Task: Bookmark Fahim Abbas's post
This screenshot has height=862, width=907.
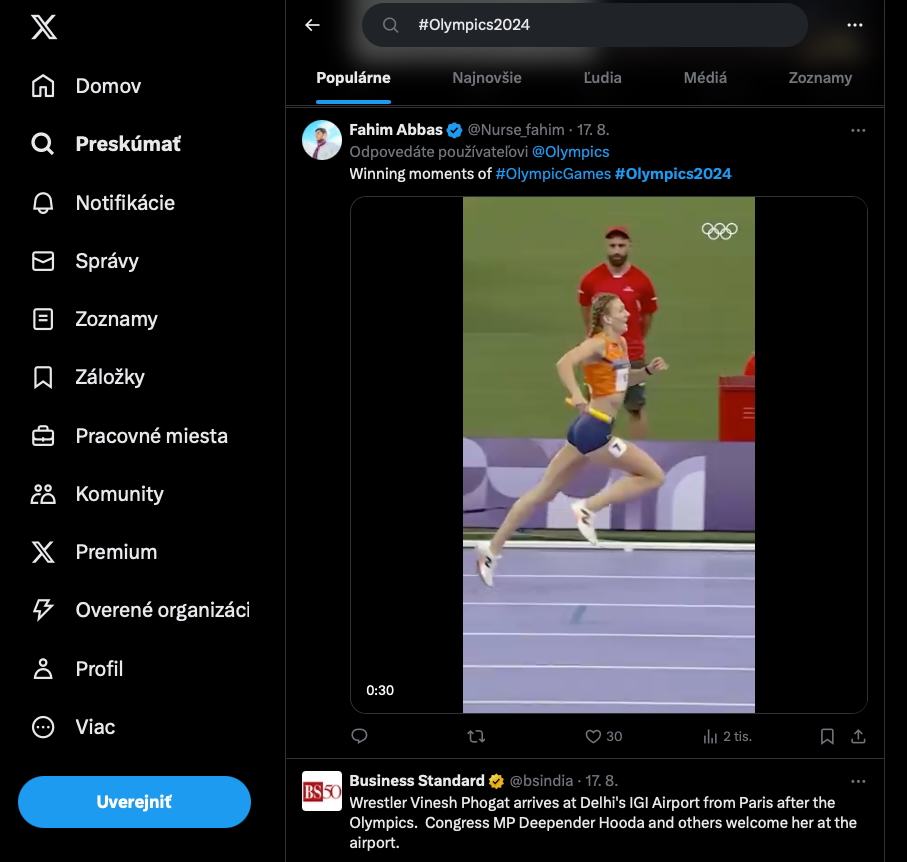Action: pos(827,736)
